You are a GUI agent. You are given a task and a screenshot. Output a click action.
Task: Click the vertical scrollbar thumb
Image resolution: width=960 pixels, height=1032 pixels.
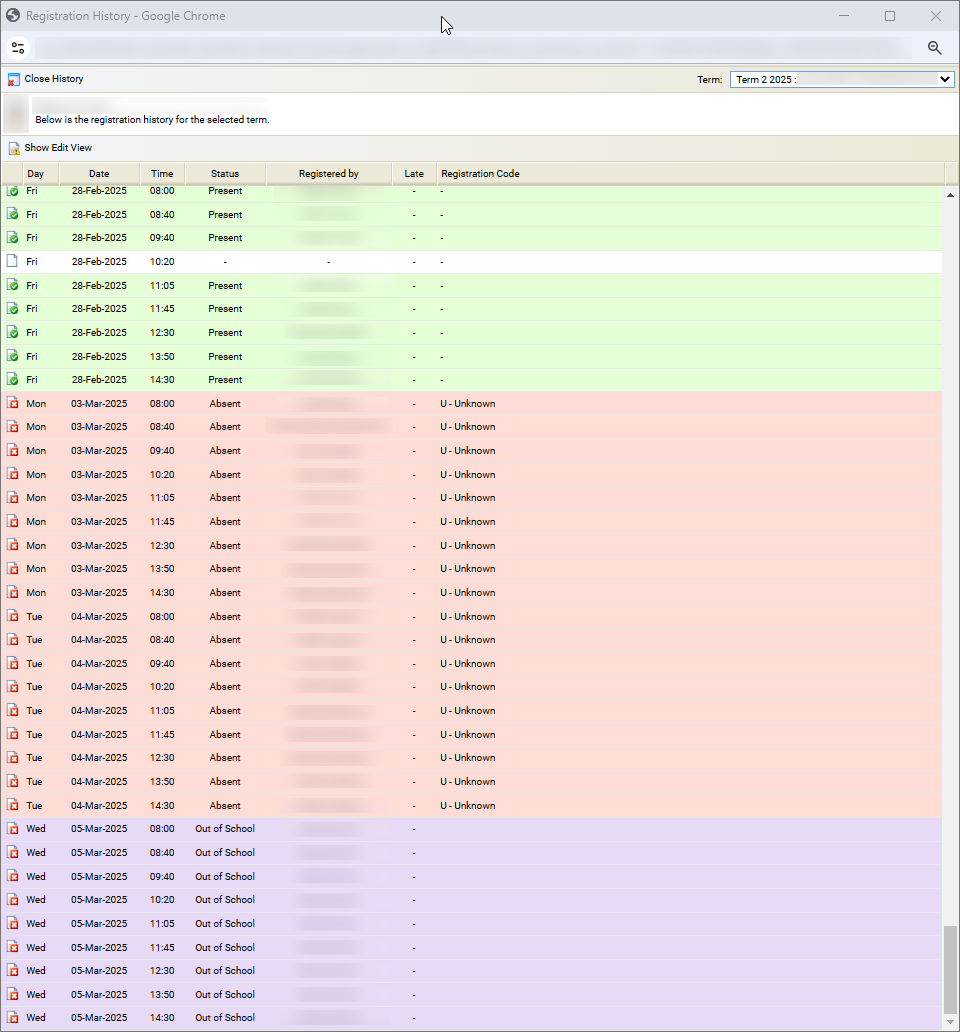click(951, 968)
